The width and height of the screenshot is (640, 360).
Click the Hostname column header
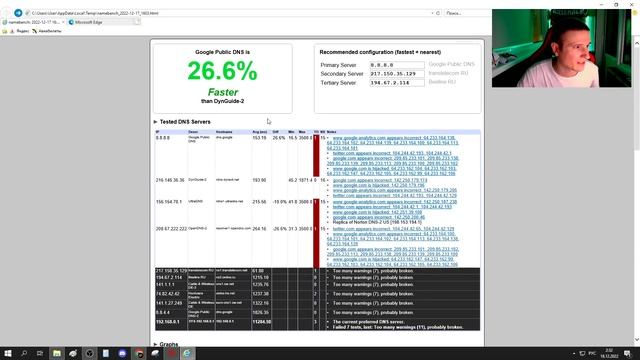pos(224,132)
